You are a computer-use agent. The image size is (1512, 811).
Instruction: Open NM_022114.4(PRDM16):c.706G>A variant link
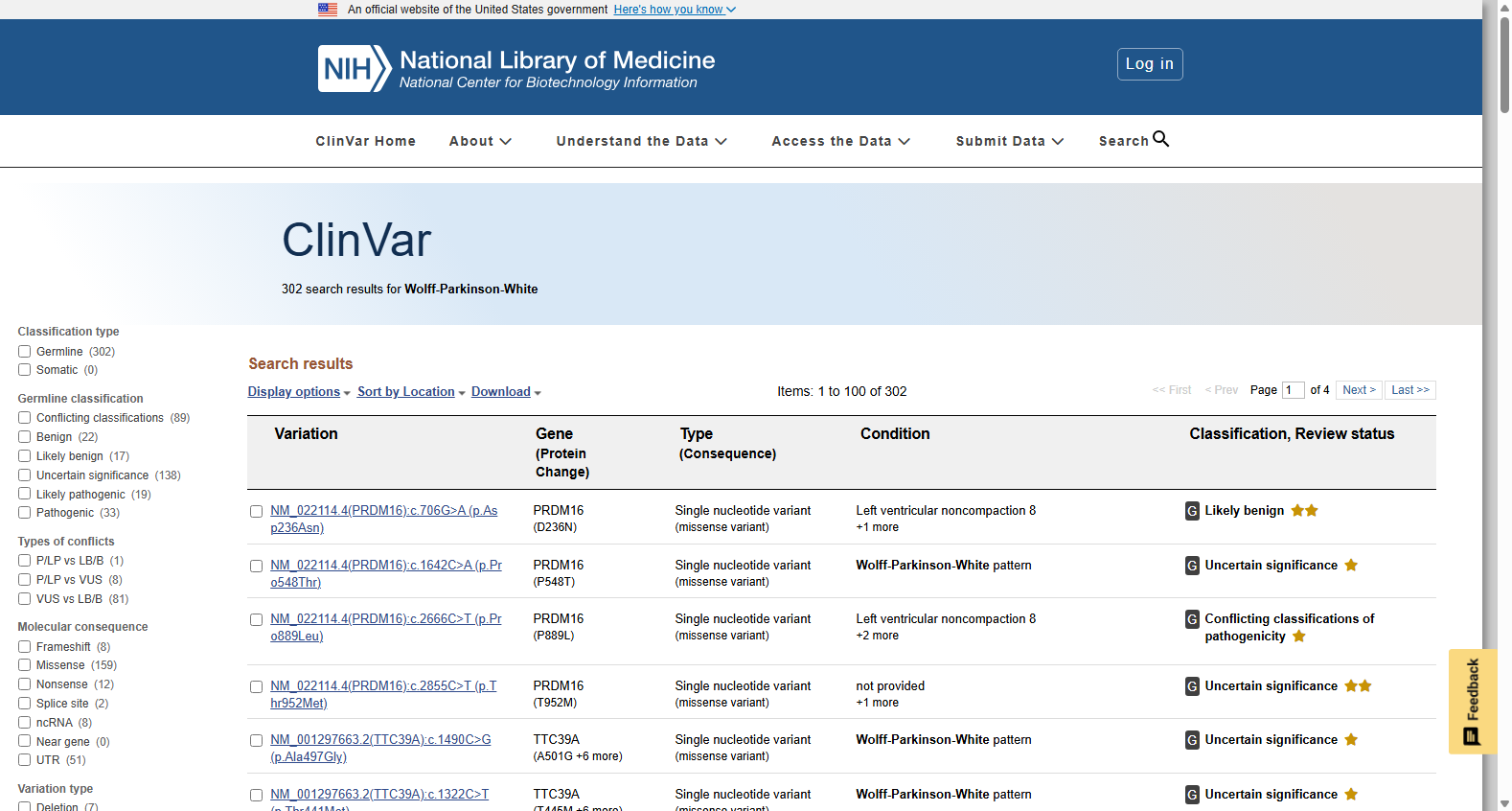point(384,520)
